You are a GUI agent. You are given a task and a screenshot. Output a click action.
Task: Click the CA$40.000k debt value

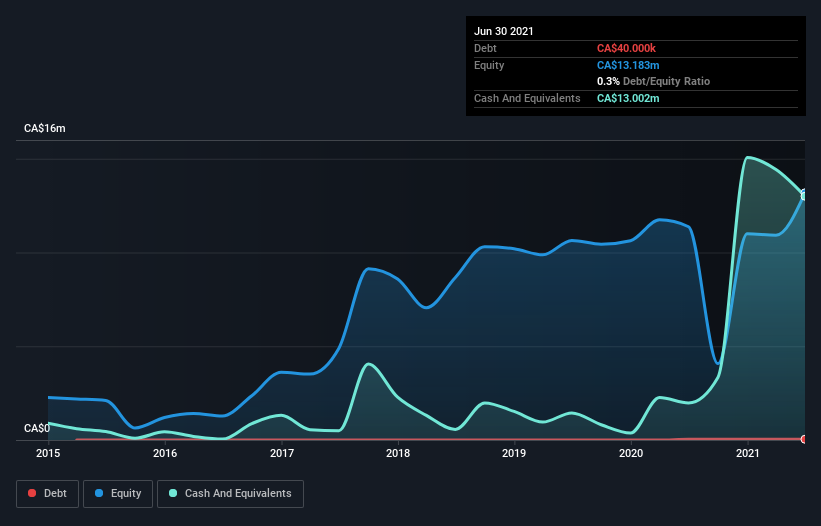click(626, 48)
